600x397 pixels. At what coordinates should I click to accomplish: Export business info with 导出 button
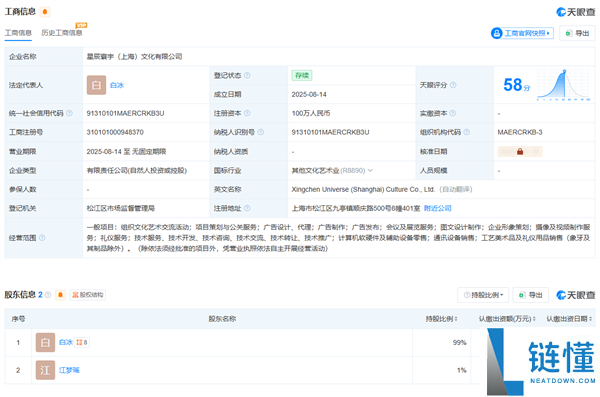[577, 33]
